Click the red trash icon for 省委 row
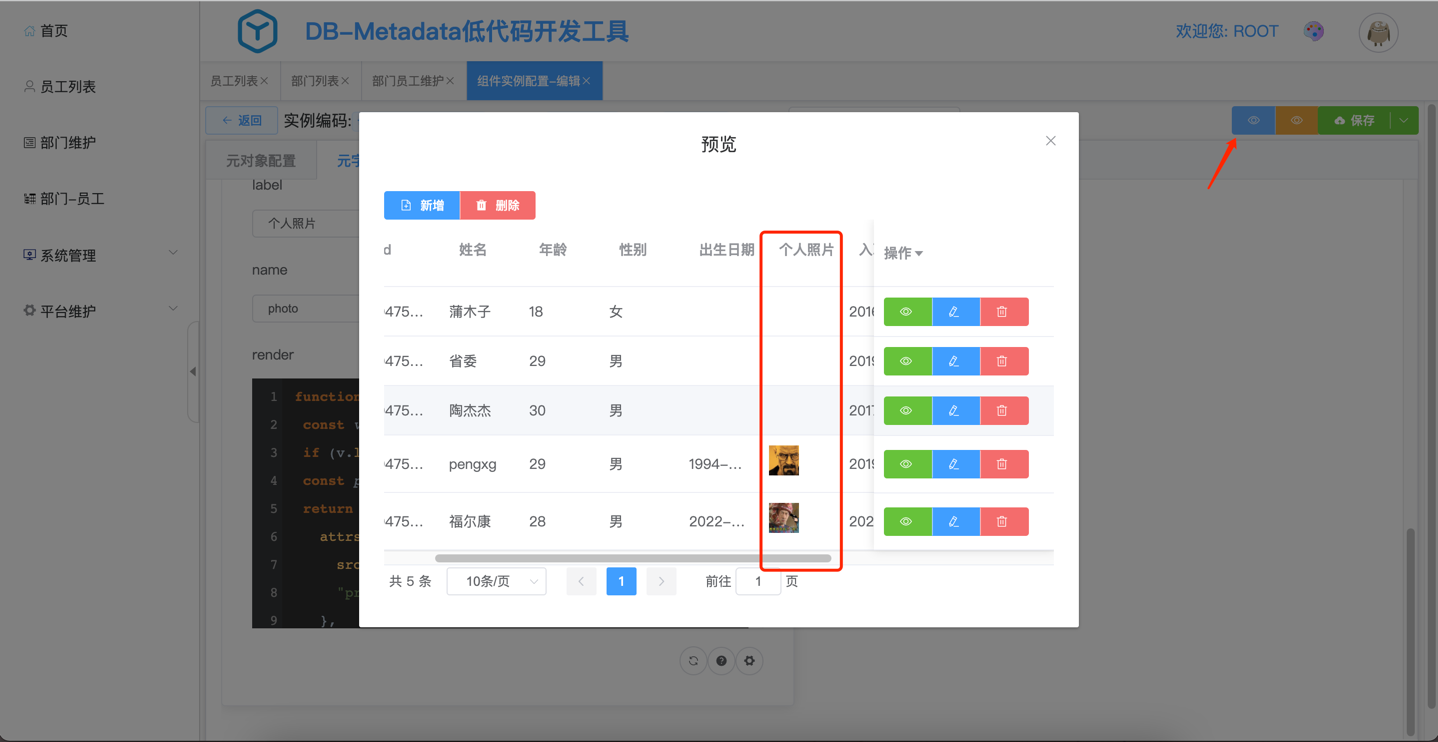This screenshot has width=1438, height=742. point(1003,361)
